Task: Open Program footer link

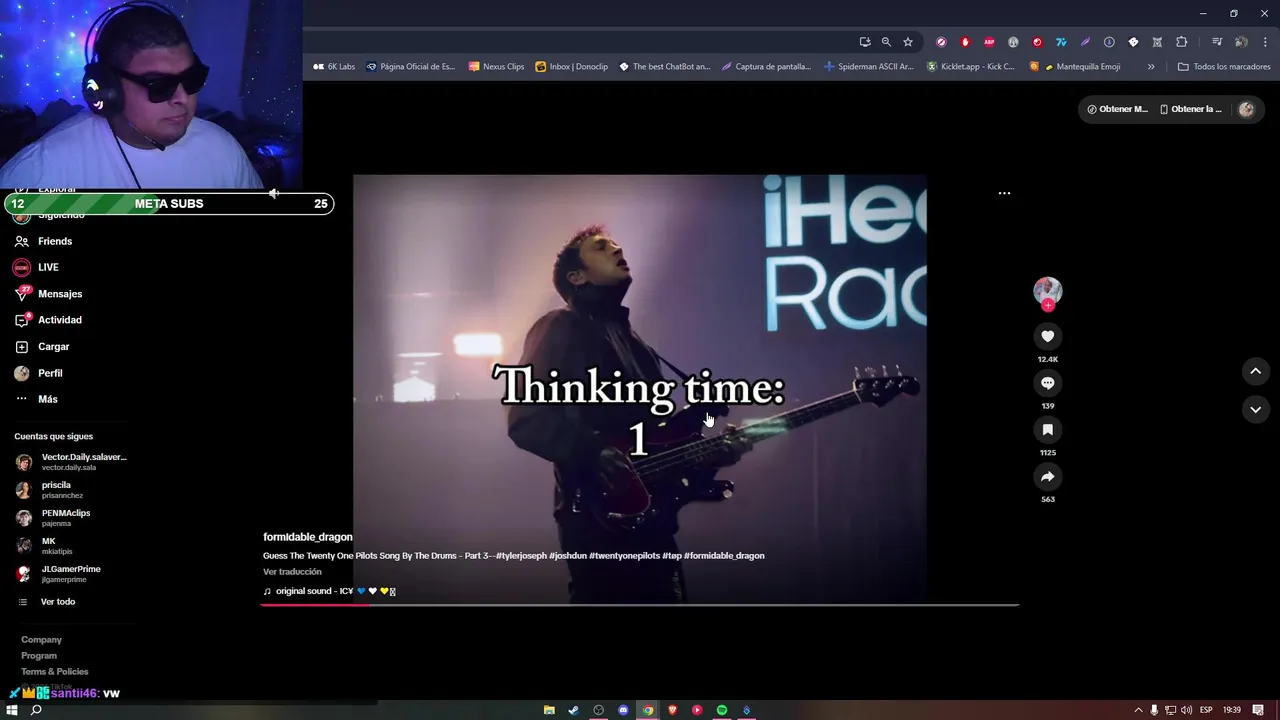Action: [39, 656]
